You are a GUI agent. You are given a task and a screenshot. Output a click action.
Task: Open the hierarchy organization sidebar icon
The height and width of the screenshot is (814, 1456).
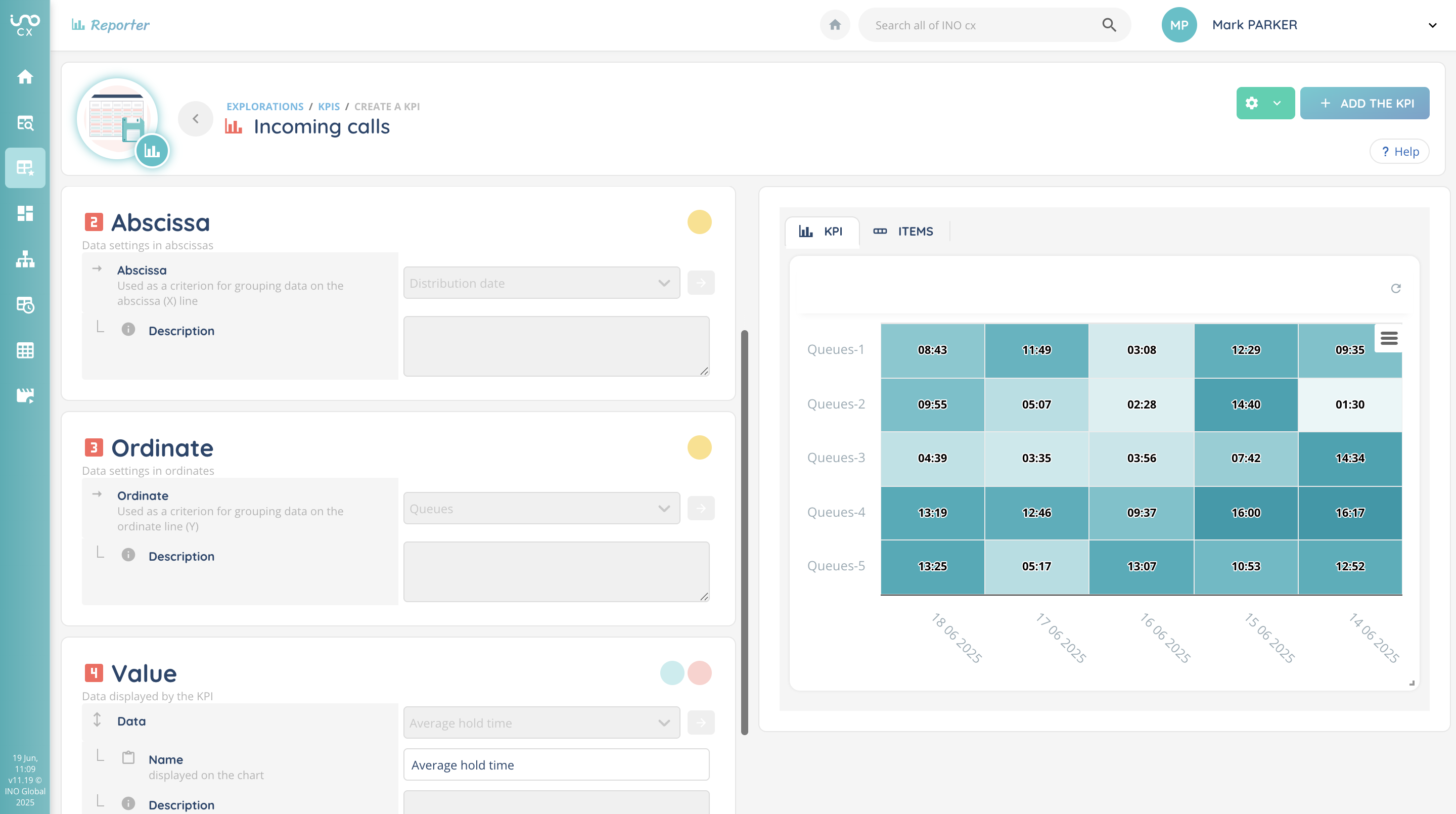click(x=25, y=259)
